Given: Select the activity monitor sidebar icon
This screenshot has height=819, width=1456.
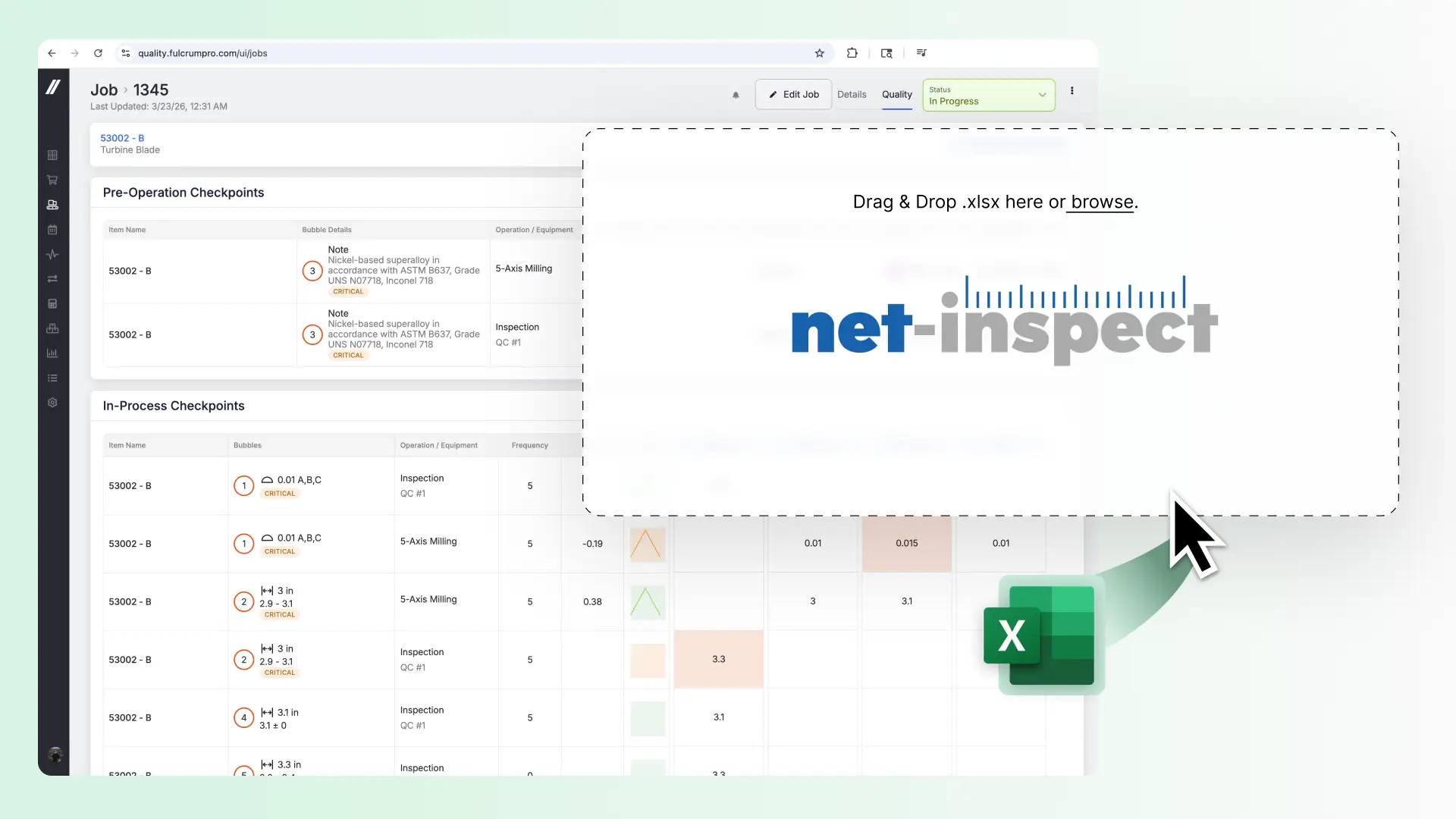Looking at the screenshot, I should click(52, 255).
